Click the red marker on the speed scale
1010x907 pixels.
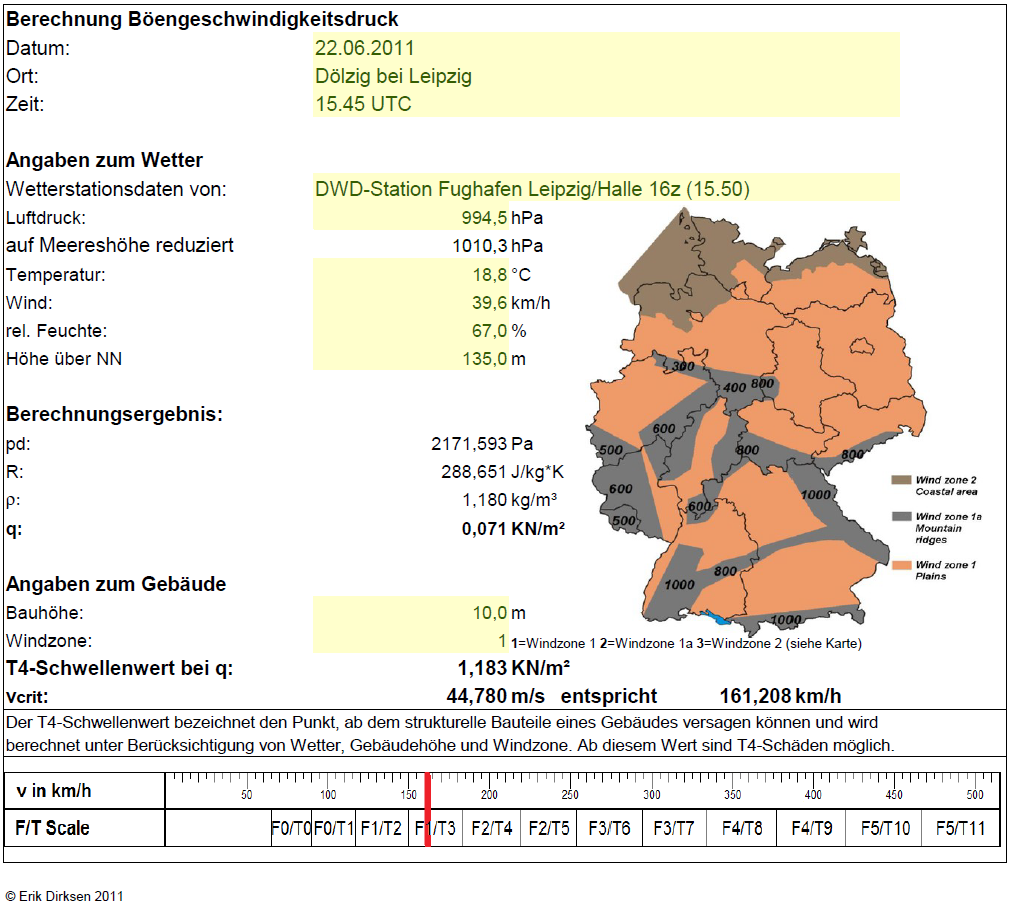(x=428, y=809)
